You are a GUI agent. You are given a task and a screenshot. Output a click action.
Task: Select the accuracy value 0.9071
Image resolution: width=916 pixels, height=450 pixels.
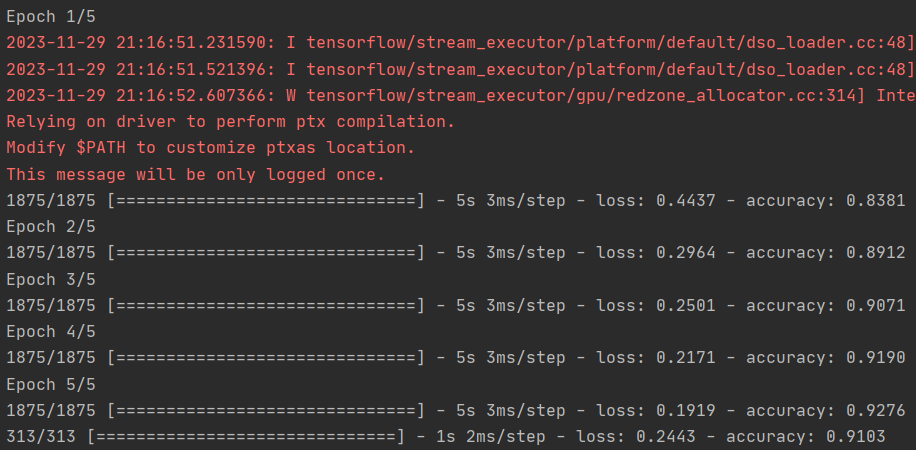click(x=876, y=304)
